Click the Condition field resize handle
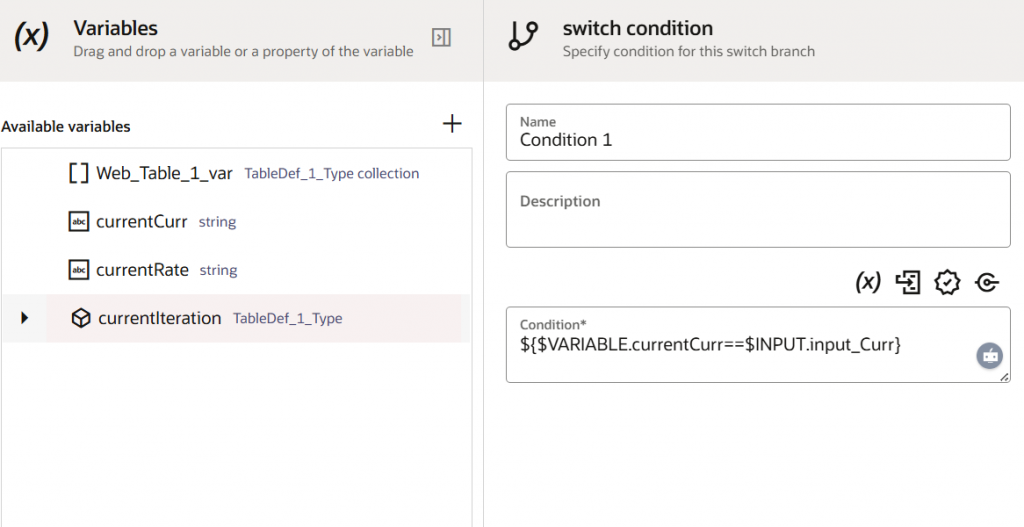Viewport: 1024px width, 527px height. [1005, 377]
